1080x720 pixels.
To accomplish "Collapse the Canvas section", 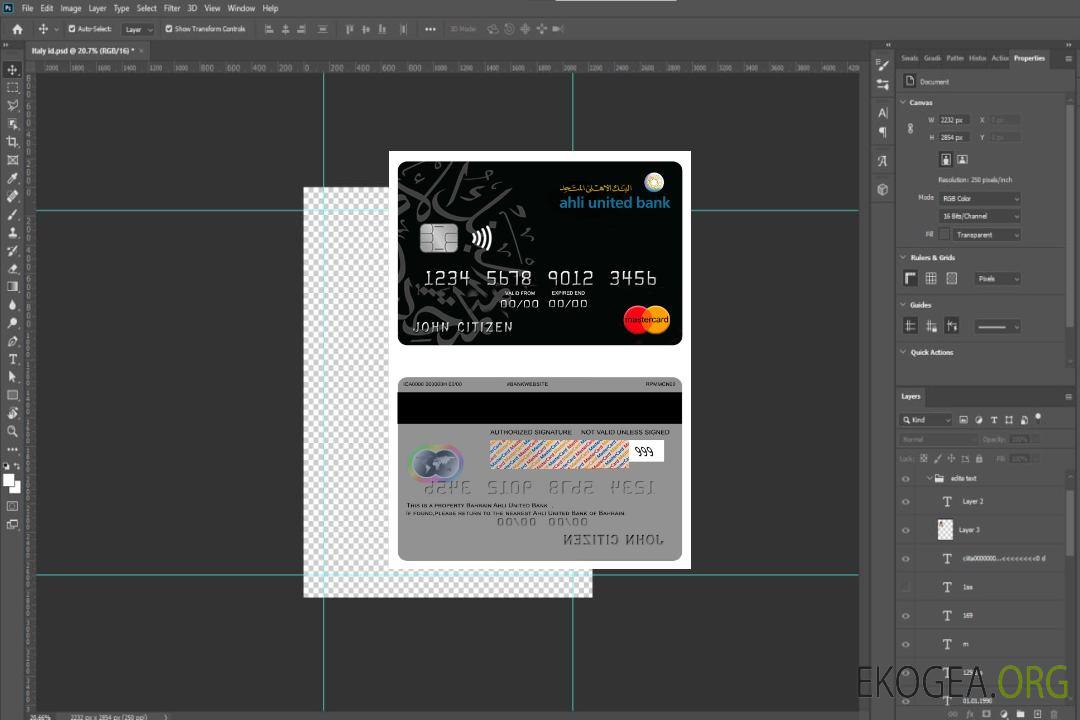I will pyautogui.click(x=903, y=102).
